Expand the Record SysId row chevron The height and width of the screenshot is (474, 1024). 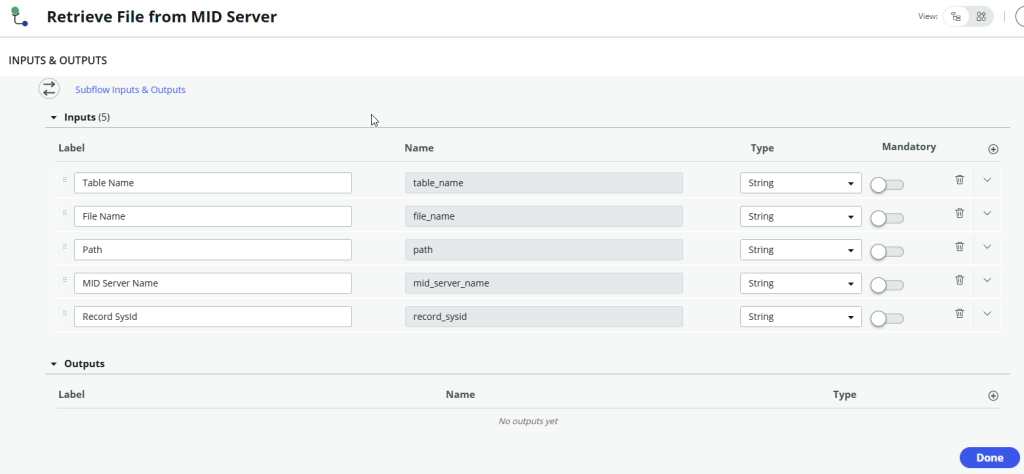click(x=987, y=314)
